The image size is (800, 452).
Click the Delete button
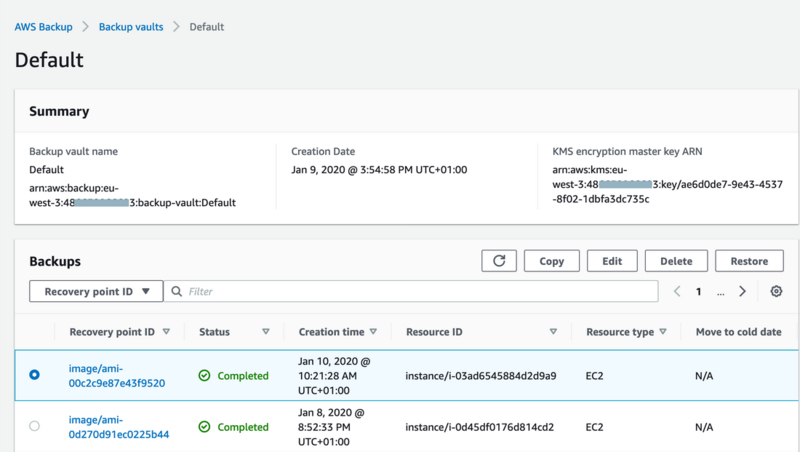click(x=676, y=261)
